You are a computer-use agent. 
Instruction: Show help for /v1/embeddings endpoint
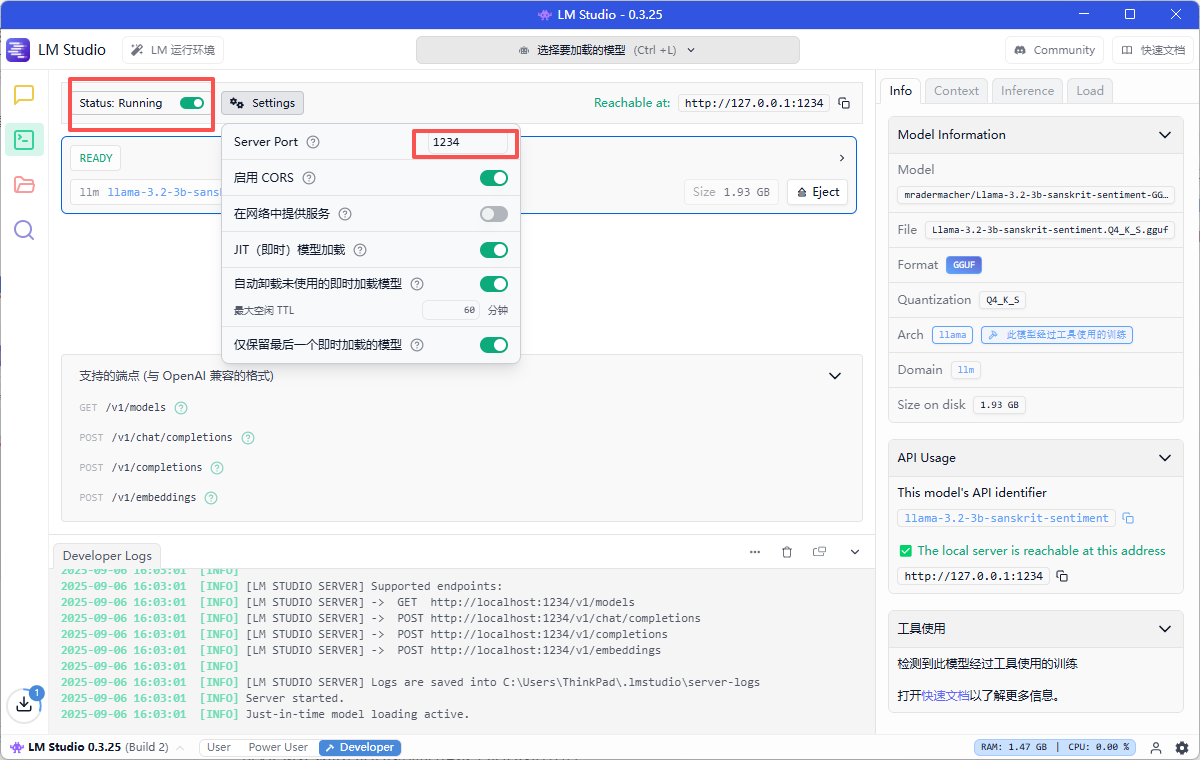coord(211,497)
